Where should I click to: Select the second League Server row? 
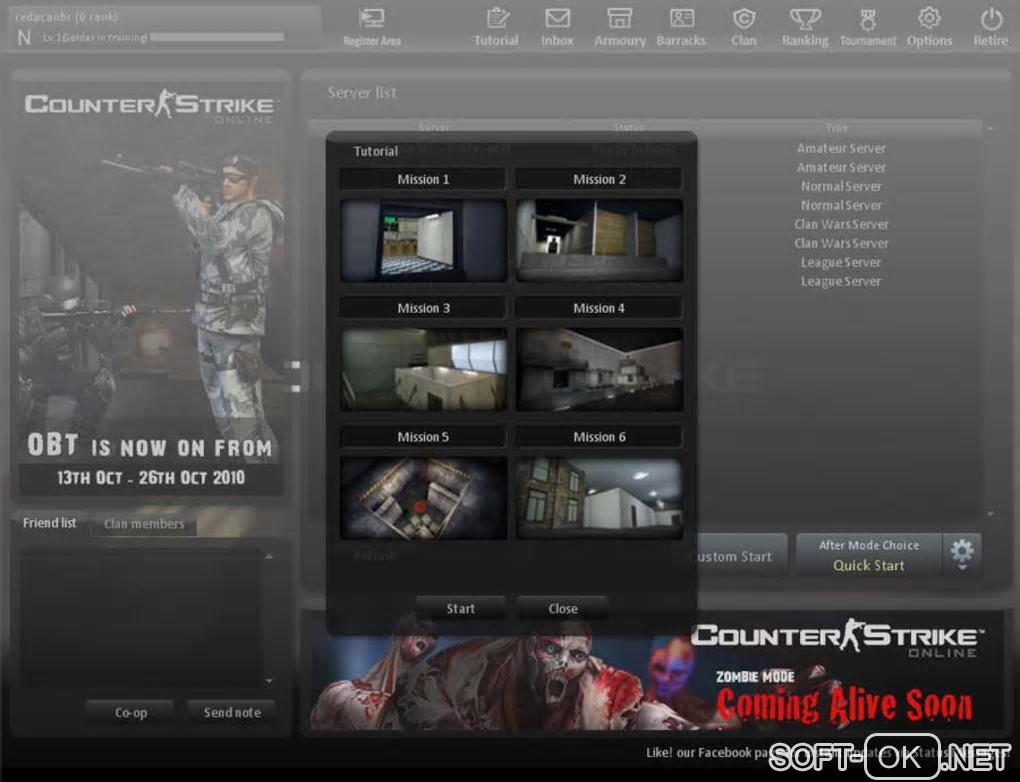(x=841, y=281)
